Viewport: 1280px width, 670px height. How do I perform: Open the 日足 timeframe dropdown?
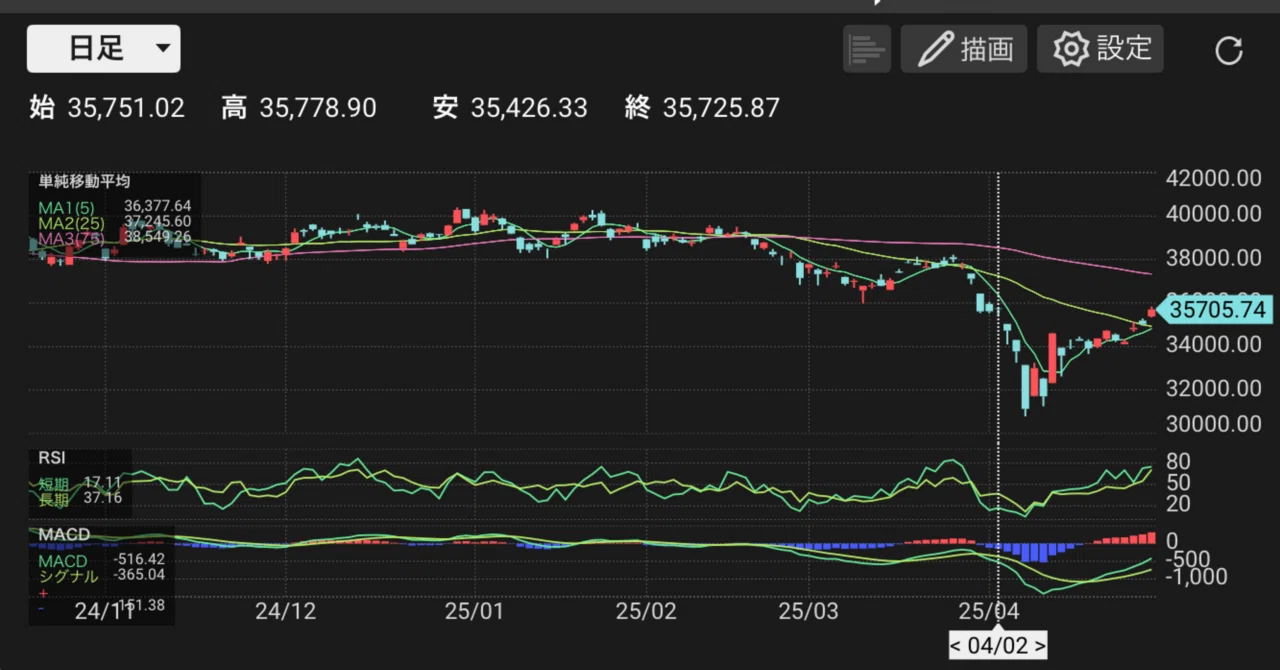[103, 49]
